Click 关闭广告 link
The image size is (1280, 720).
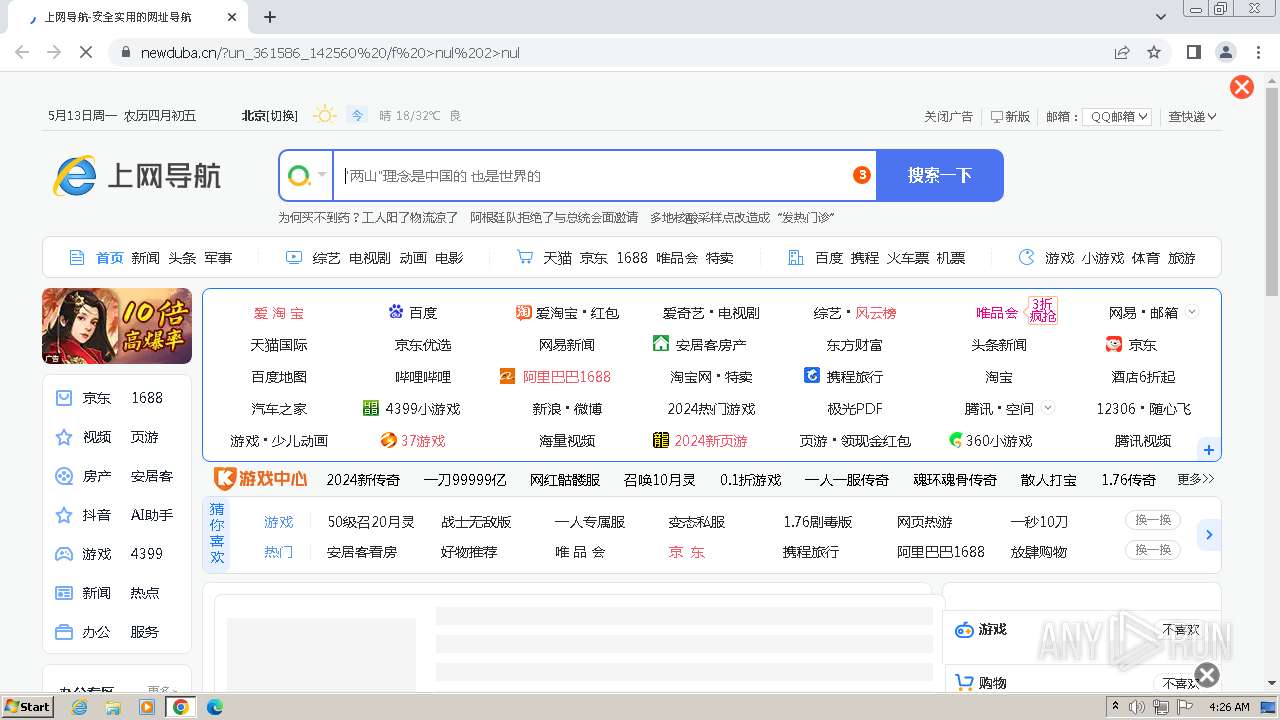pos(948,116)
